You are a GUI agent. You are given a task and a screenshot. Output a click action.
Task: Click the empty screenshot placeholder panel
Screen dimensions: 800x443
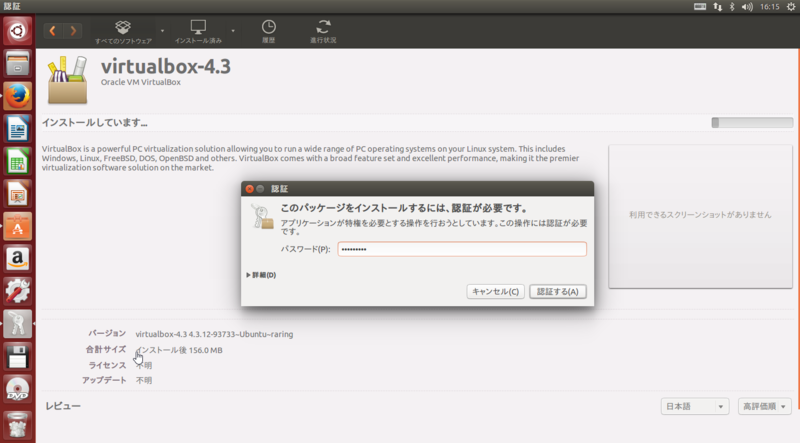click(700, 216)
